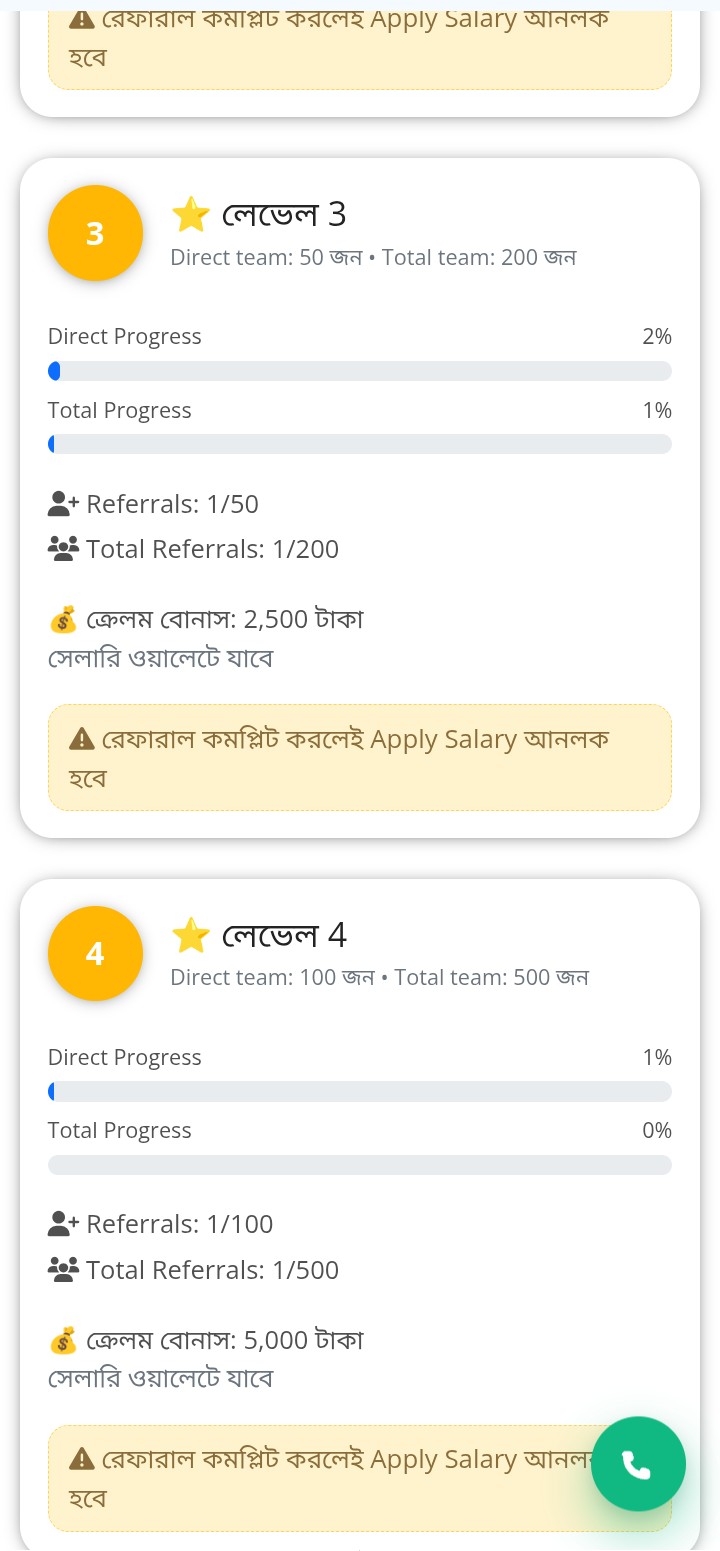Viewport: 720px width, 1551px height.
Task: Click Level 4 Total Progress bar
Action: point(360,1165)
